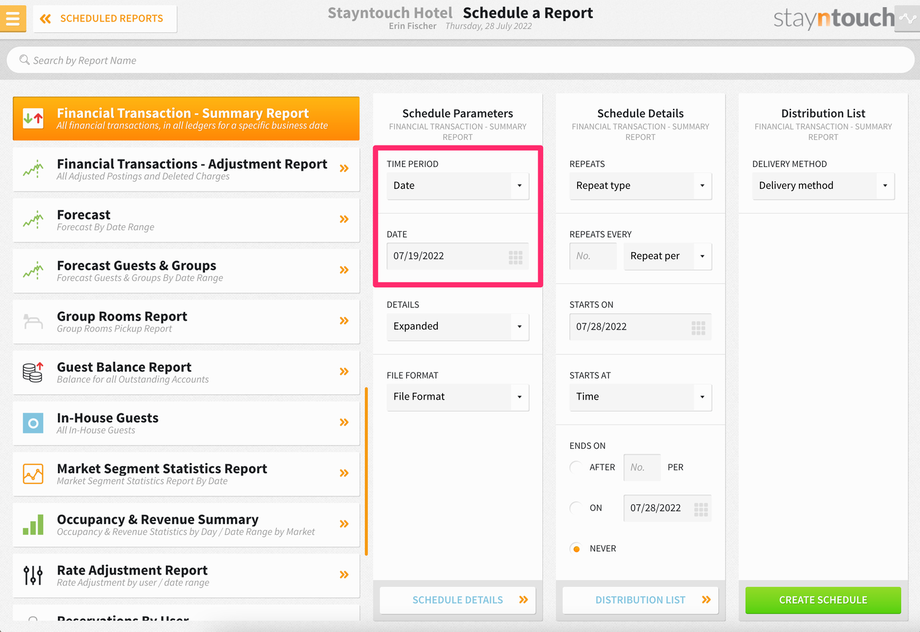
Task: Click the Starts On field showing 07/28/2022
Action: (x=640, y=326)
